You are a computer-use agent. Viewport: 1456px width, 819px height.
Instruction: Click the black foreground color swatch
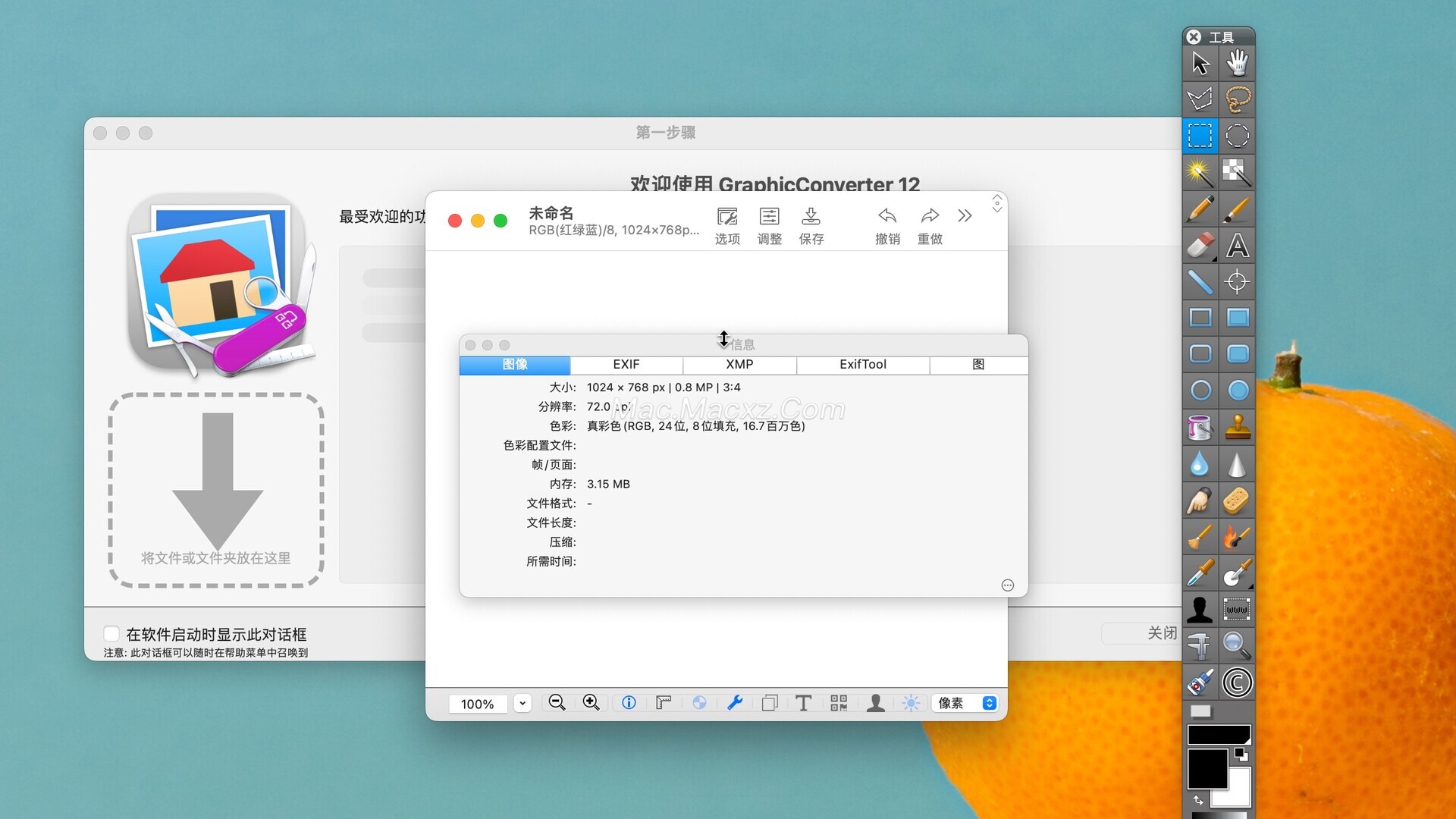pos(1207,769)
